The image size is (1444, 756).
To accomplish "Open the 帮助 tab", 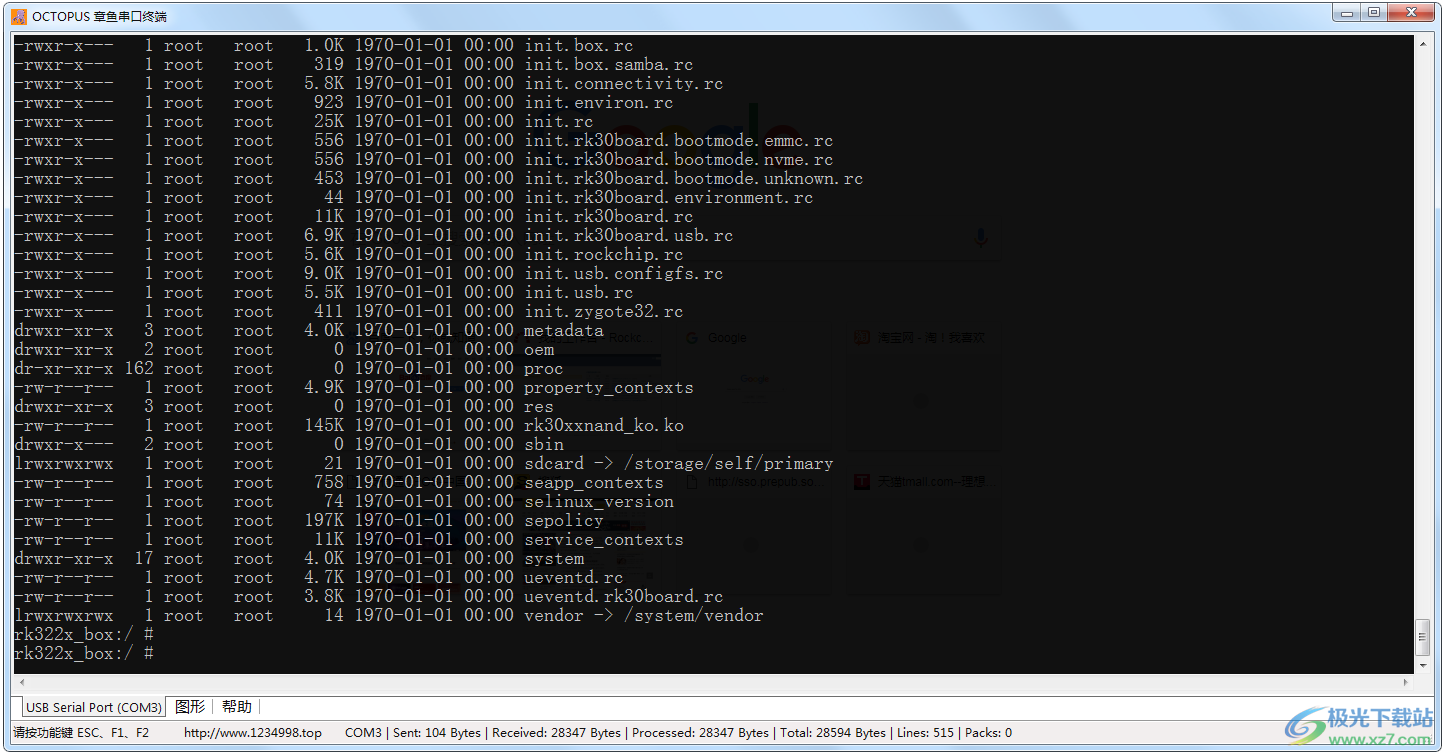I will (x=237, y=706).
